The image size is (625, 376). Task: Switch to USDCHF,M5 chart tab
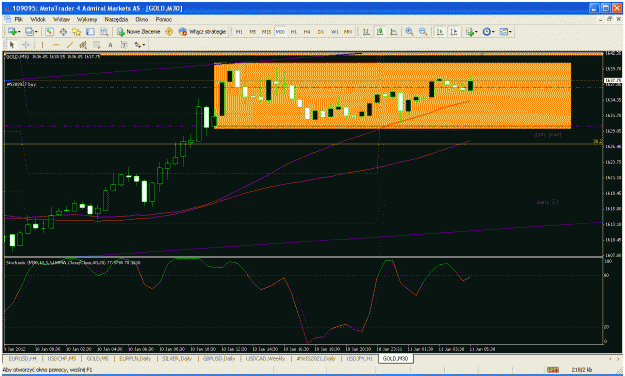pyautogui.click(x=62, y=358)
